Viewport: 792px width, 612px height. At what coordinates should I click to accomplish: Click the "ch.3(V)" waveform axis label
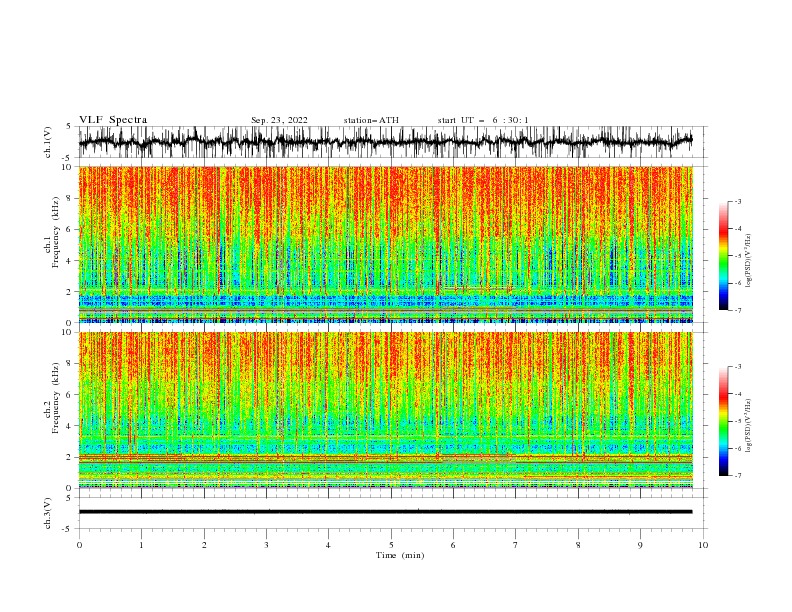48,513
